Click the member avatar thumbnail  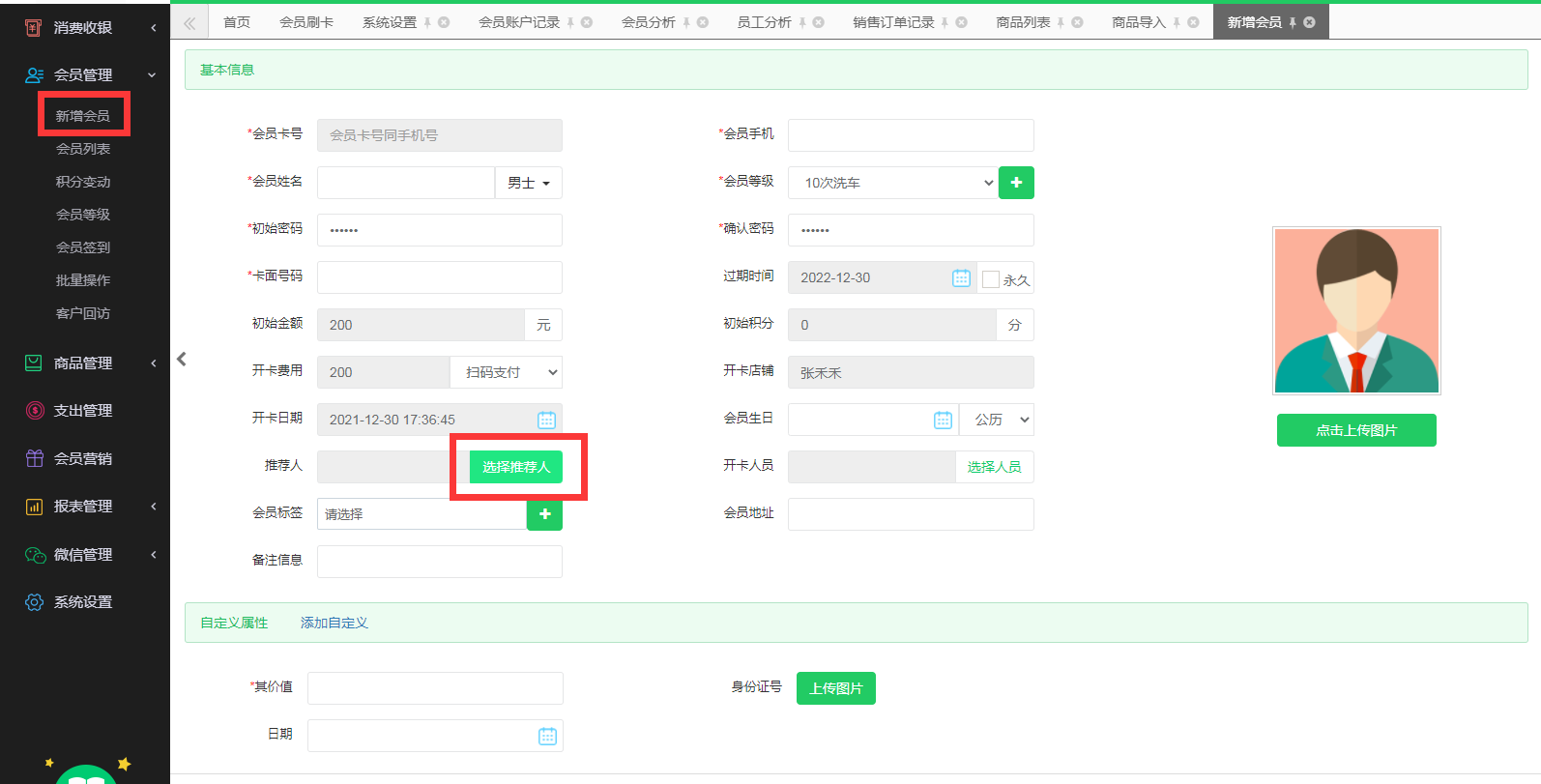click(x=1356, y=310)
